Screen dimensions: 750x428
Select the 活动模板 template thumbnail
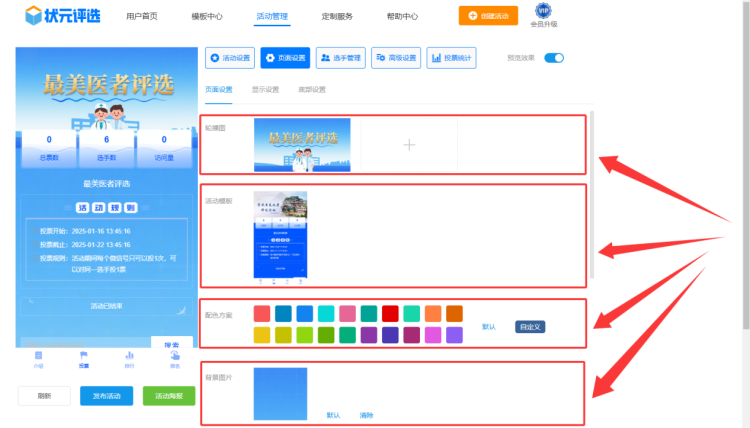tap(280, 235)
